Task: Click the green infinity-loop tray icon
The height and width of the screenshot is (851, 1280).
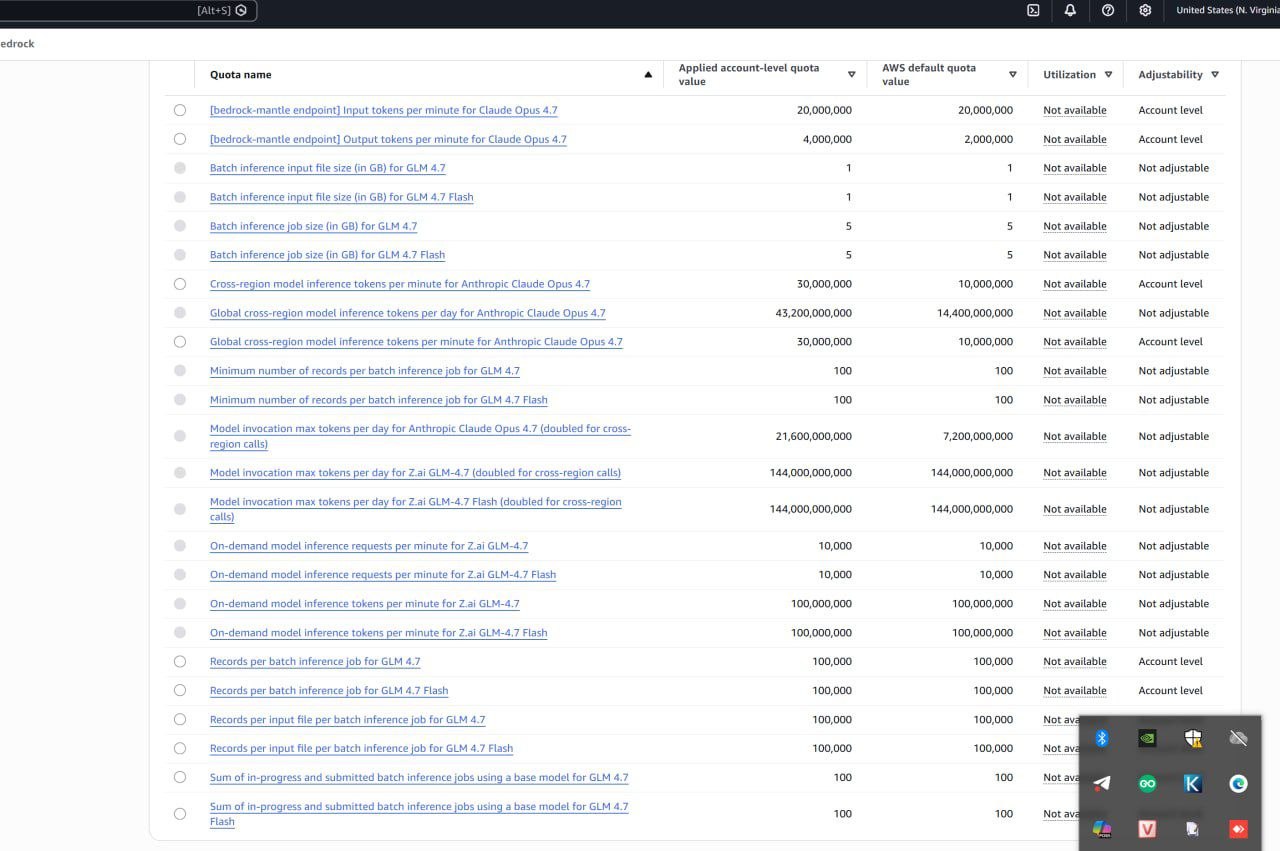Action: click(1147, 784)
